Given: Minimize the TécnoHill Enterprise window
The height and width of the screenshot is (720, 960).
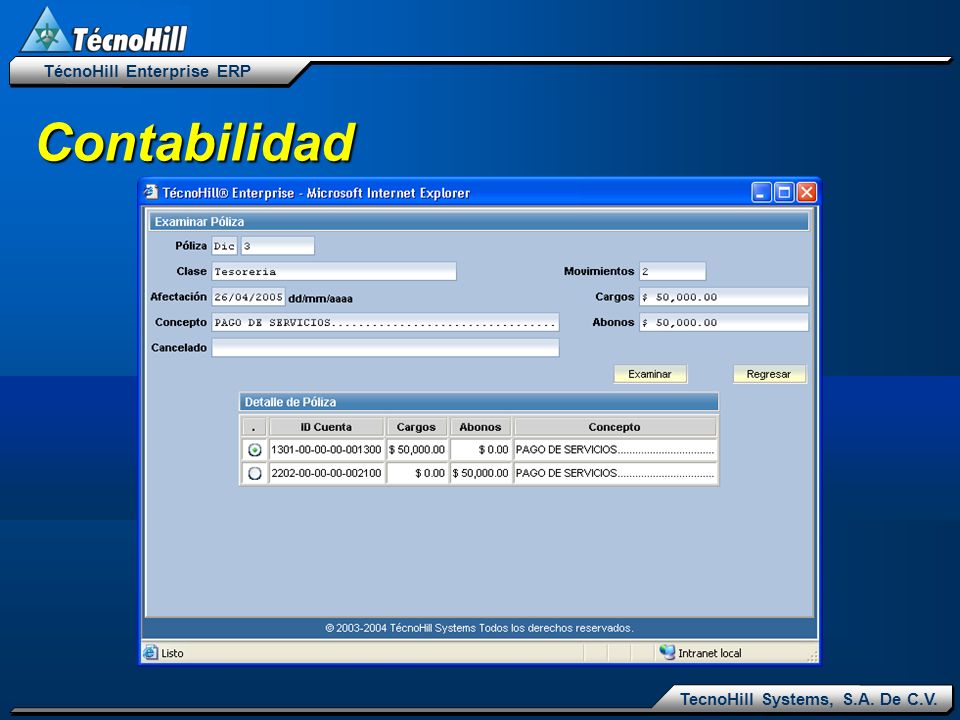Looking at the screenshot, I should [761, 192].
